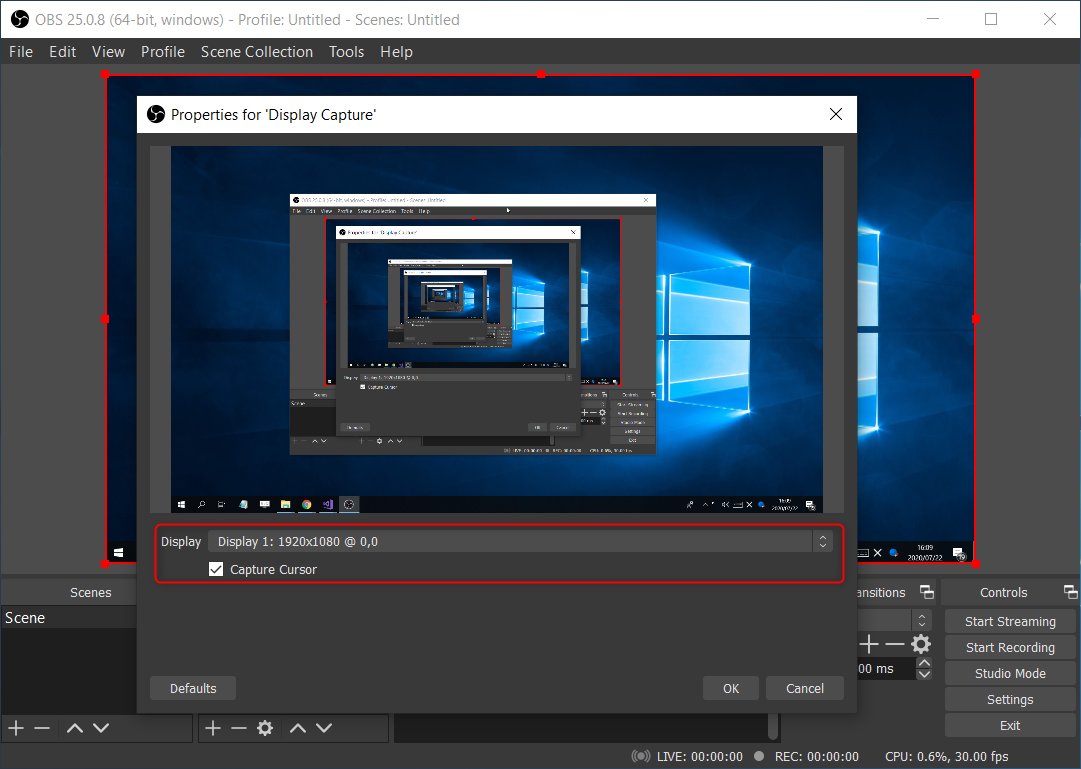Click Visual Studio icon in dialog preview taskbar
The width and height of the screenshot is (1081, 769).
pos(328,505)
